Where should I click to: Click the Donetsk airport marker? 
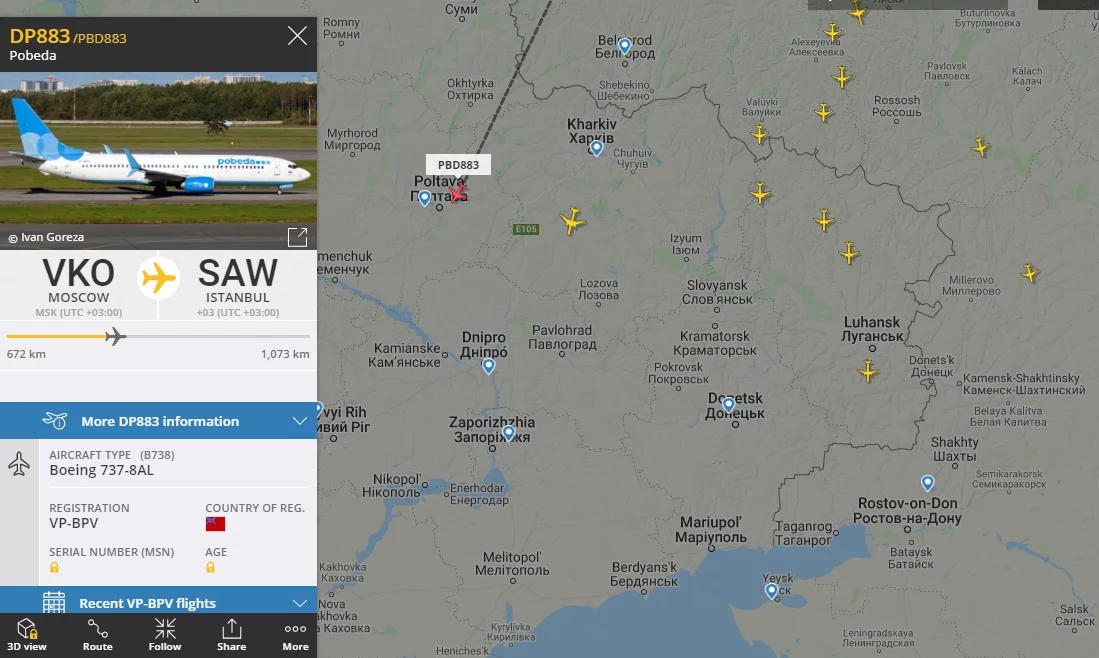coord(728,404)
